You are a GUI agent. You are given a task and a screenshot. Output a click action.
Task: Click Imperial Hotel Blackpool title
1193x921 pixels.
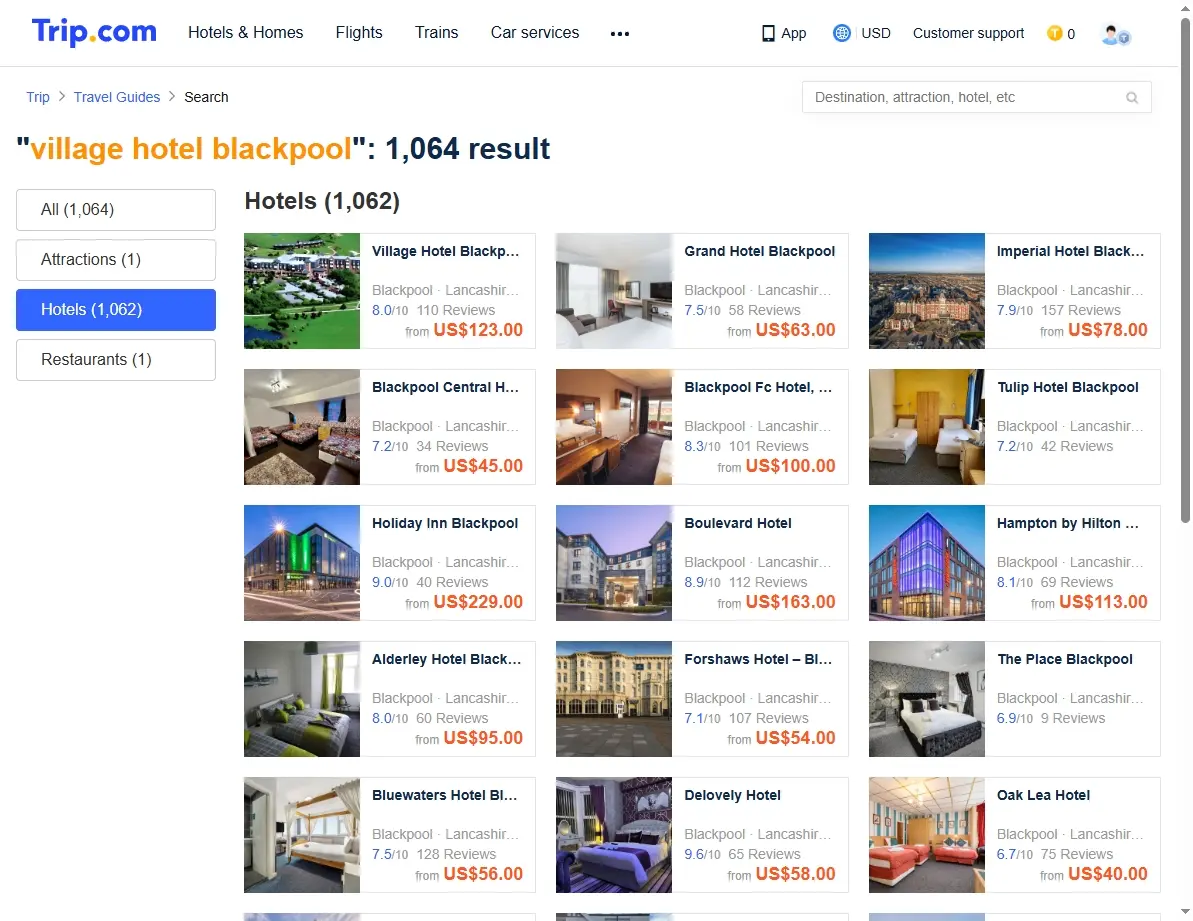(x=1071, y=252)
